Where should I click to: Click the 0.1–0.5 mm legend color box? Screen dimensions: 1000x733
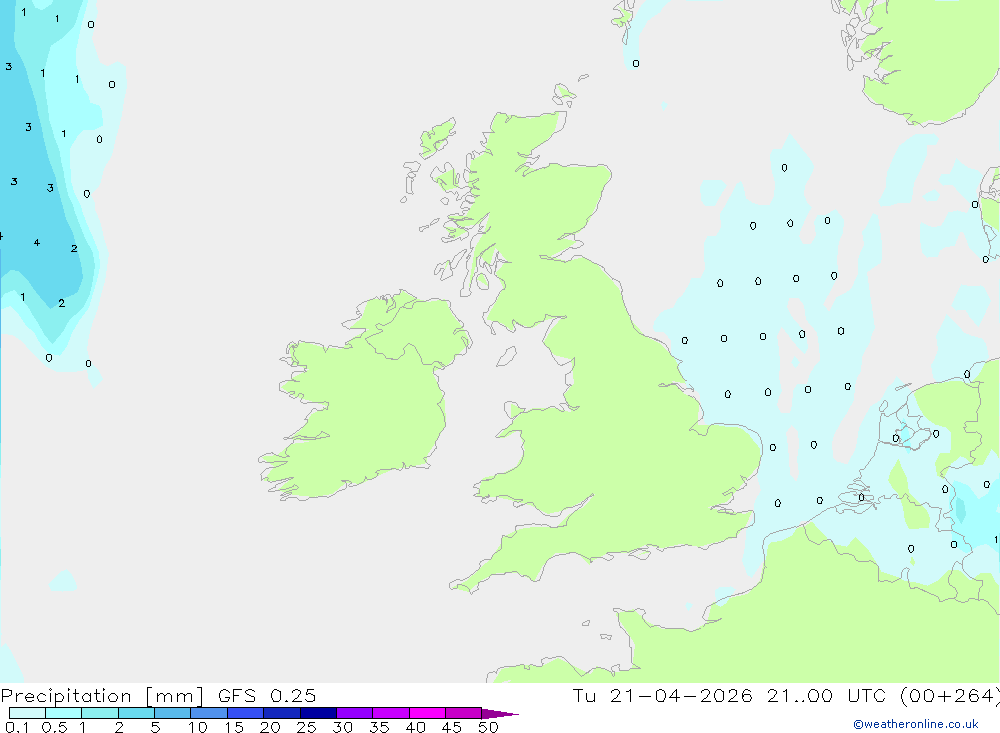pos(27,713)
